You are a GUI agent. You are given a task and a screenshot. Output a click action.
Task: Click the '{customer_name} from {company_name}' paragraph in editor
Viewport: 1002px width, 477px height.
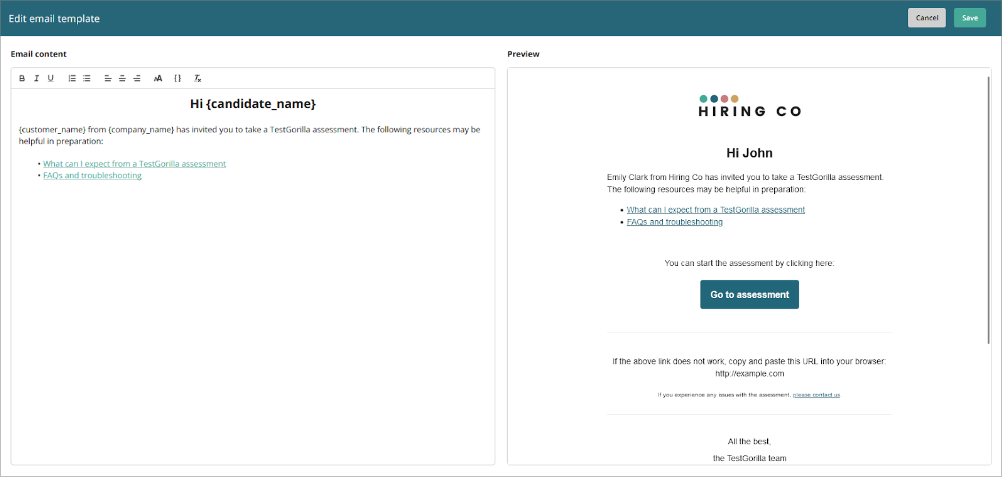click(250, 136)
